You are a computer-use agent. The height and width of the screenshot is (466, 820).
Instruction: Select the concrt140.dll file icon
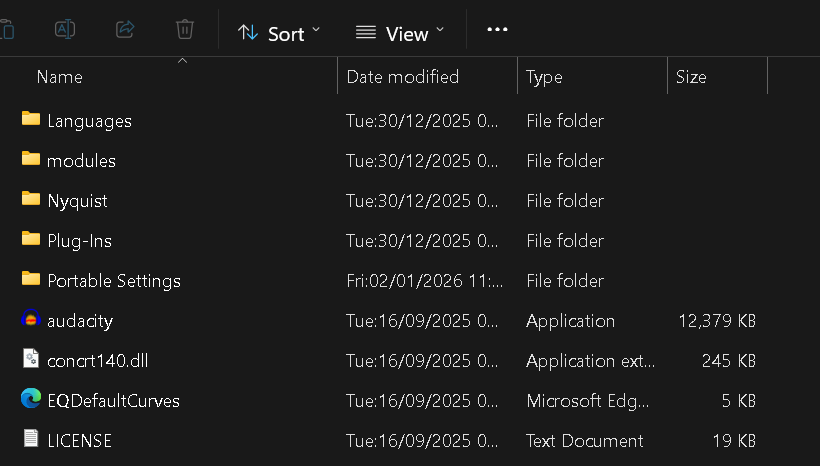click(31, 360)
